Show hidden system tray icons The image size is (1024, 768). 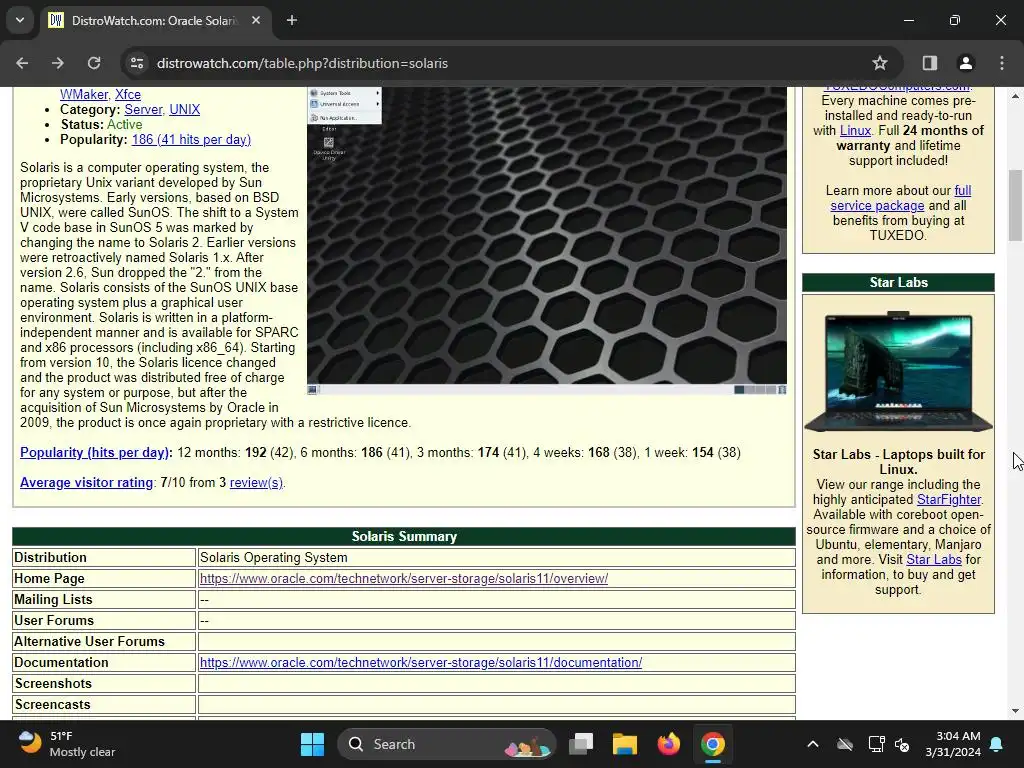pyautogui.click(x=813, y=744)
